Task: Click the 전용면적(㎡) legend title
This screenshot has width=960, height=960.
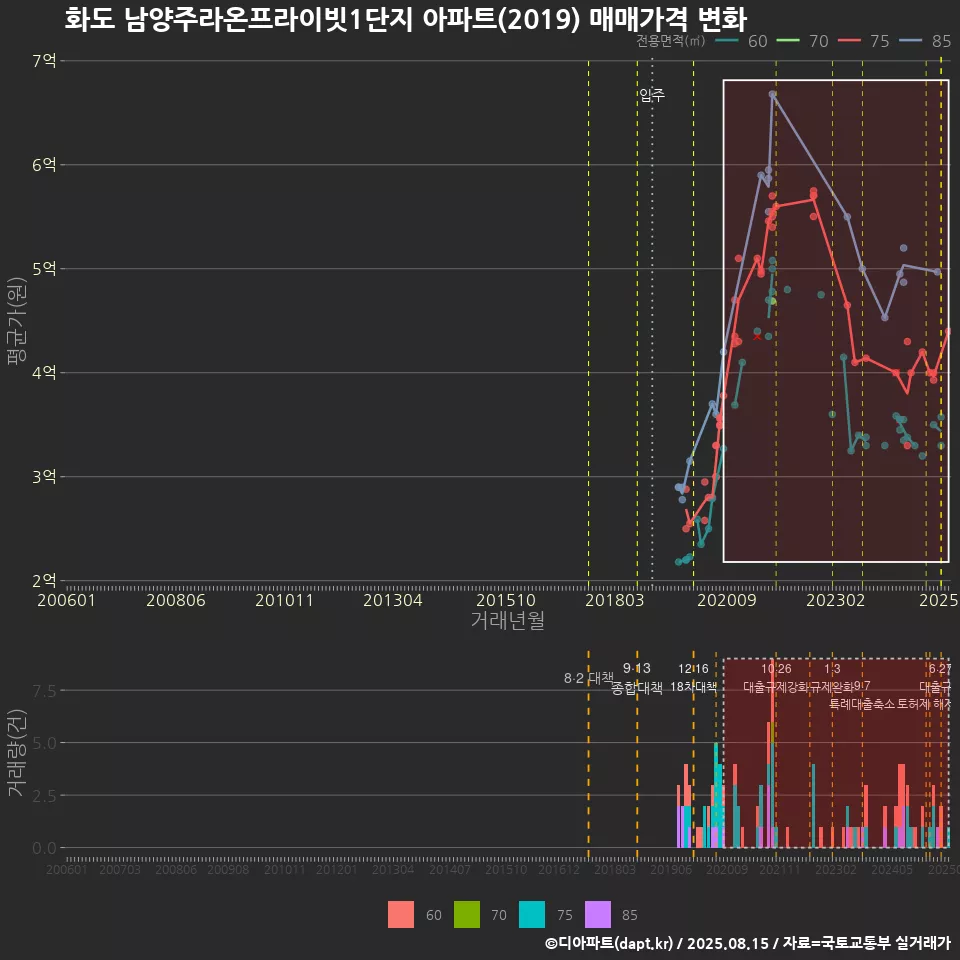Action: (670, 41)
